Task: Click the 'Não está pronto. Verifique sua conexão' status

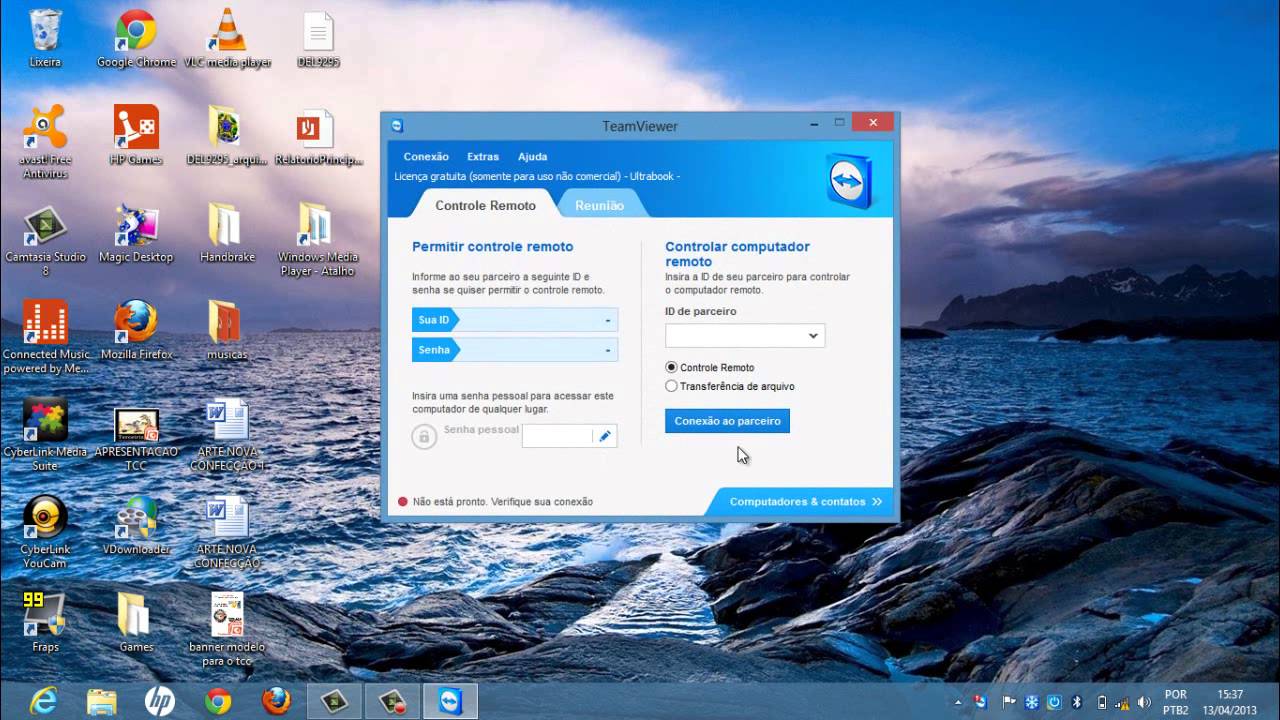Action: click(503, 502)
